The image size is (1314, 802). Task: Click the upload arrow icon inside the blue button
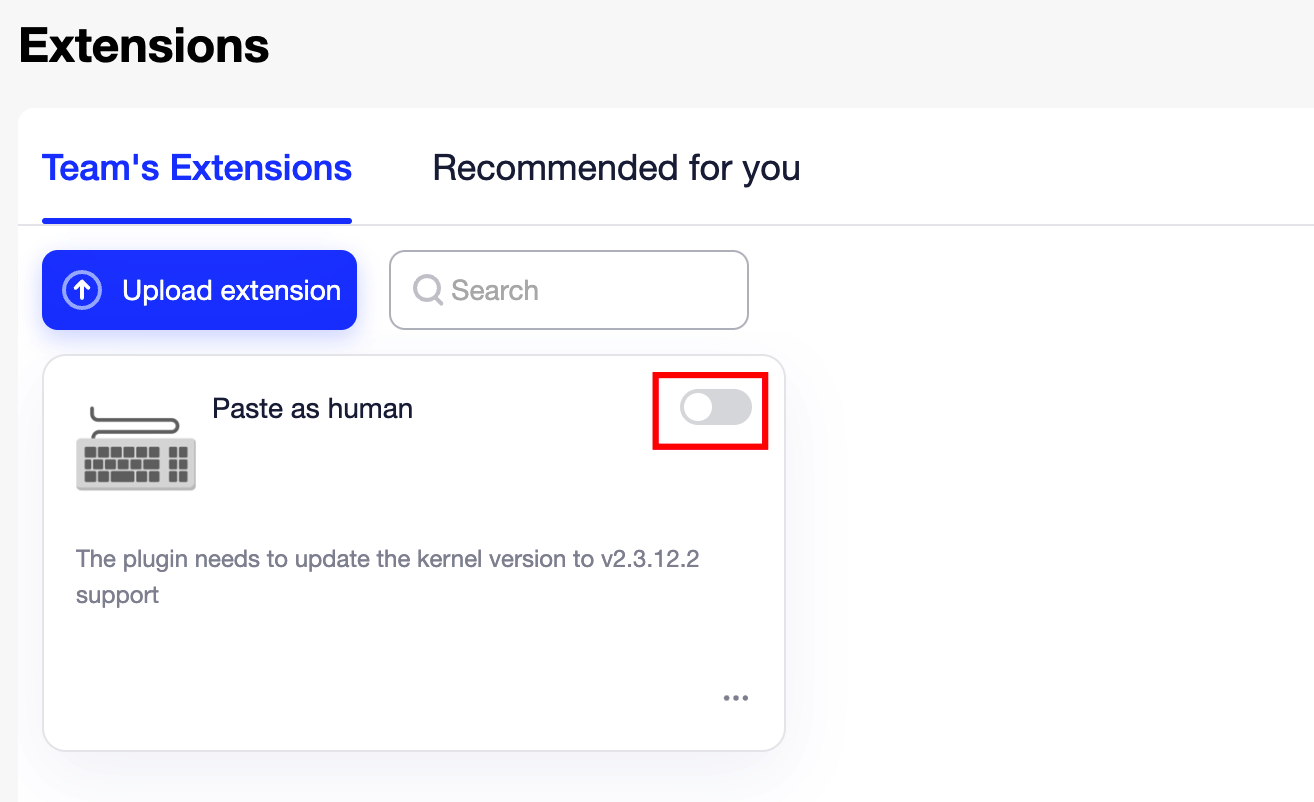click(x=81, y=290)
